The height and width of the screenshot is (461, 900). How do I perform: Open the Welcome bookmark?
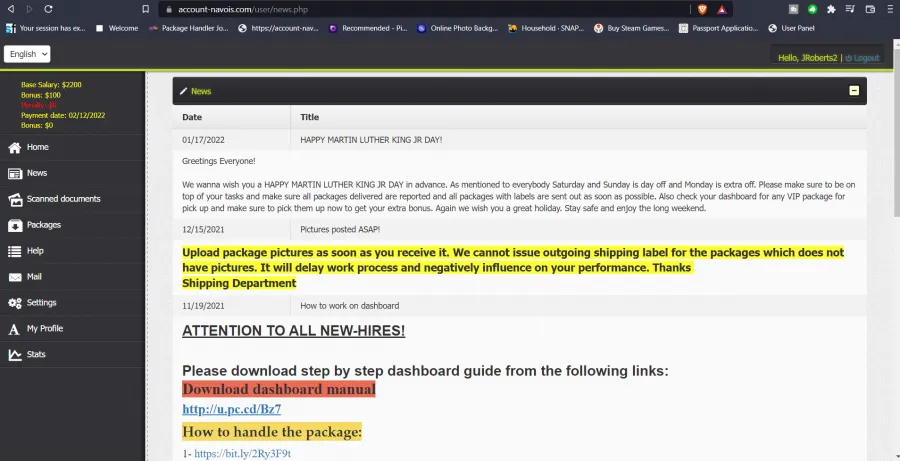coord(117,28)
